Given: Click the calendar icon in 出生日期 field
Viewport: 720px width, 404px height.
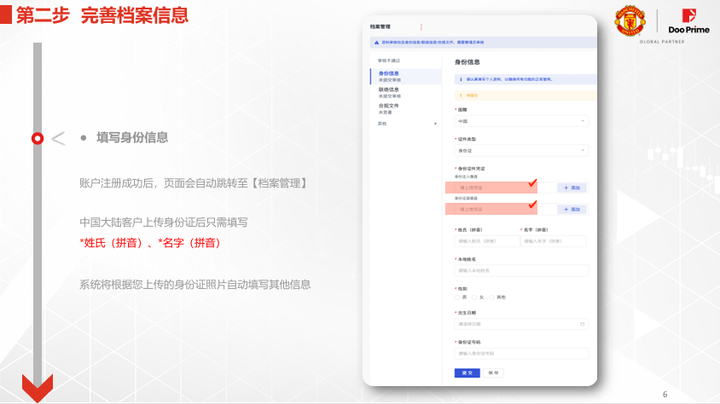Looking at the screenshot, I should pos(582,324).
